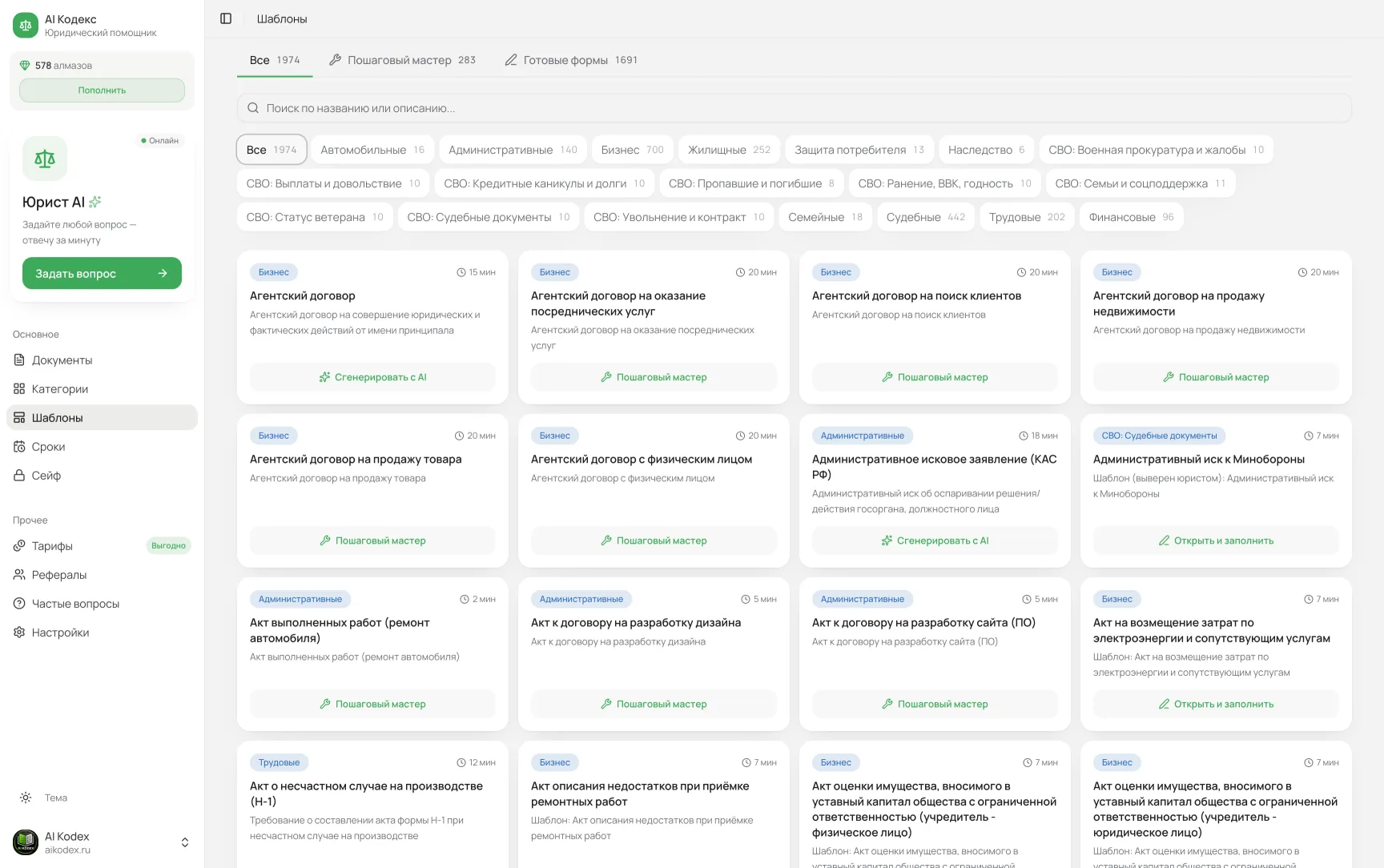Select the Судебные 442 filter chip

pyautogui.click(x=925, y=217)
